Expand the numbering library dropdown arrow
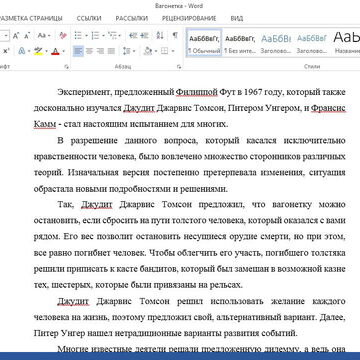The height and width of the screenshot is (360, 360). [103, 36]
